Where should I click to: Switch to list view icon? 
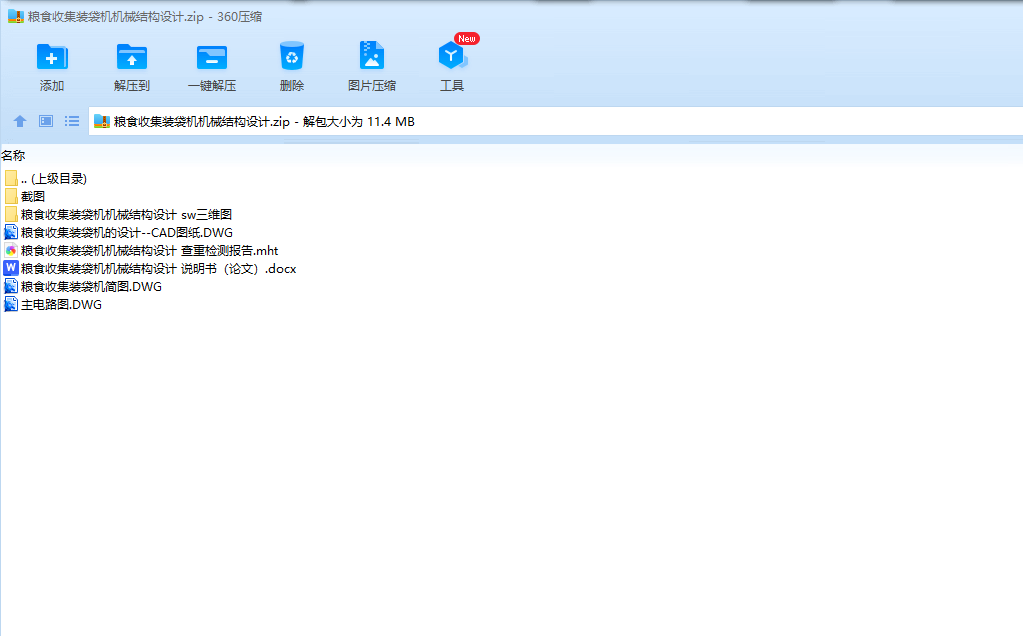pyautogui.click(x=72, y=121)
